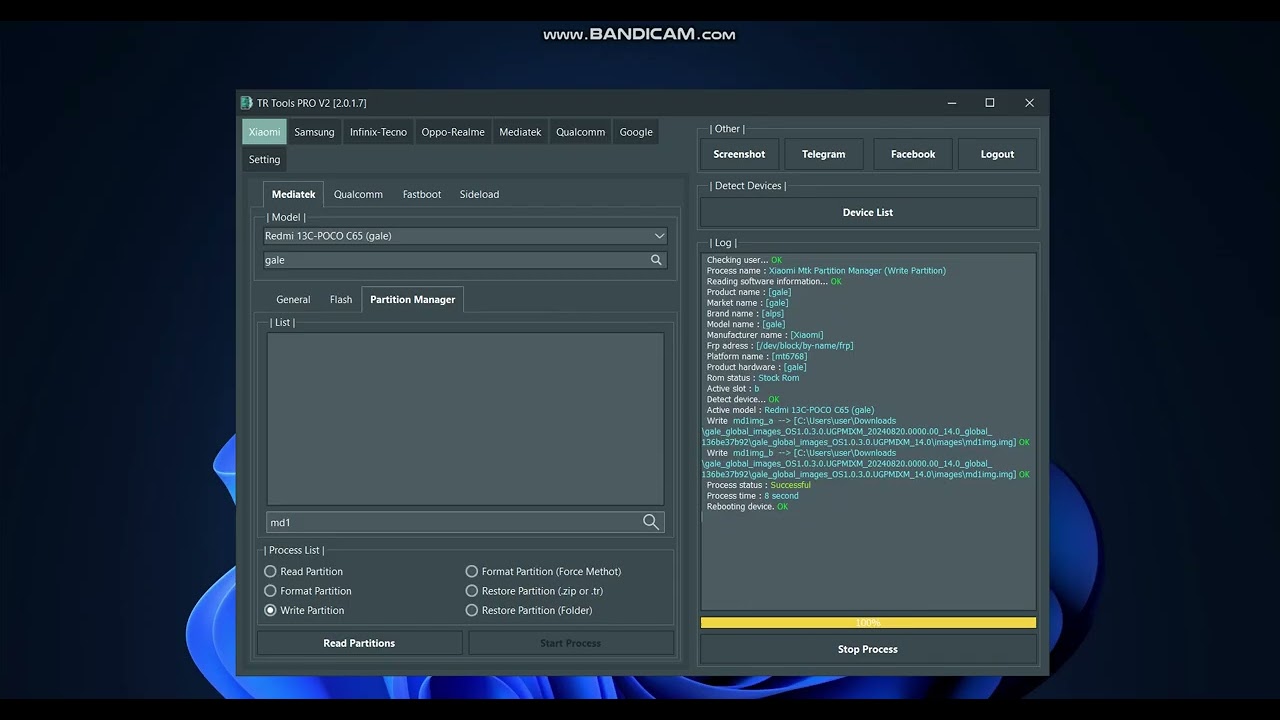Image resolution: width=1280 pixels, height=720 pixels.
Task: Switch to the Fastboot sub-tab
Action: click(x=422, y=194)
